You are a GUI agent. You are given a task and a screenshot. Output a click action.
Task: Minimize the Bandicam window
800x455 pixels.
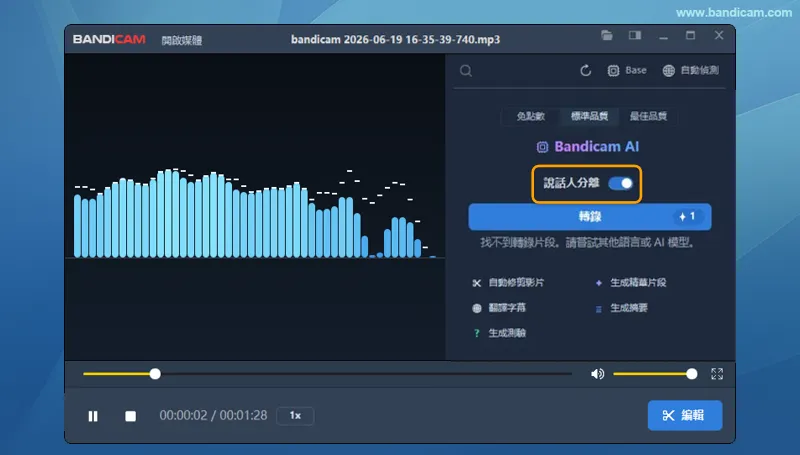663,36
